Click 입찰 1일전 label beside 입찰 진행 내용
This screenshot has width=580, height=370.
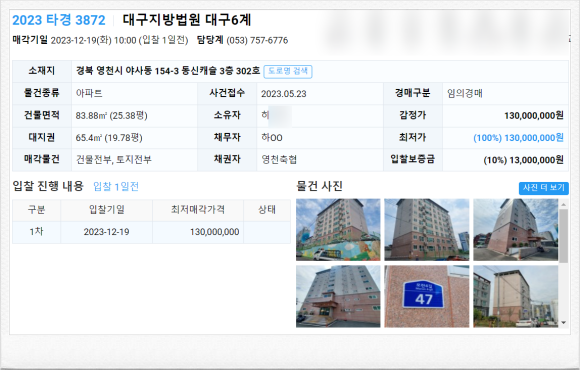pos(116,186)
